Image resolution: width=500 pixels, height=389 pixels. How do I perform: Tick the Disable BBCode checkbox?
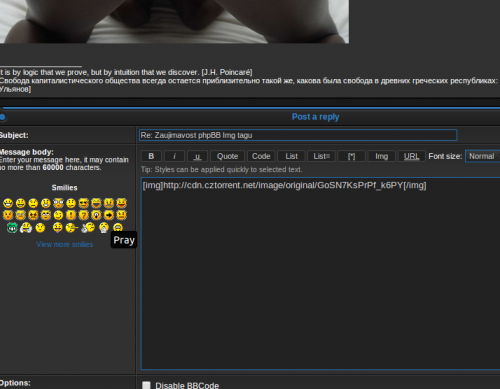(146, 385)
